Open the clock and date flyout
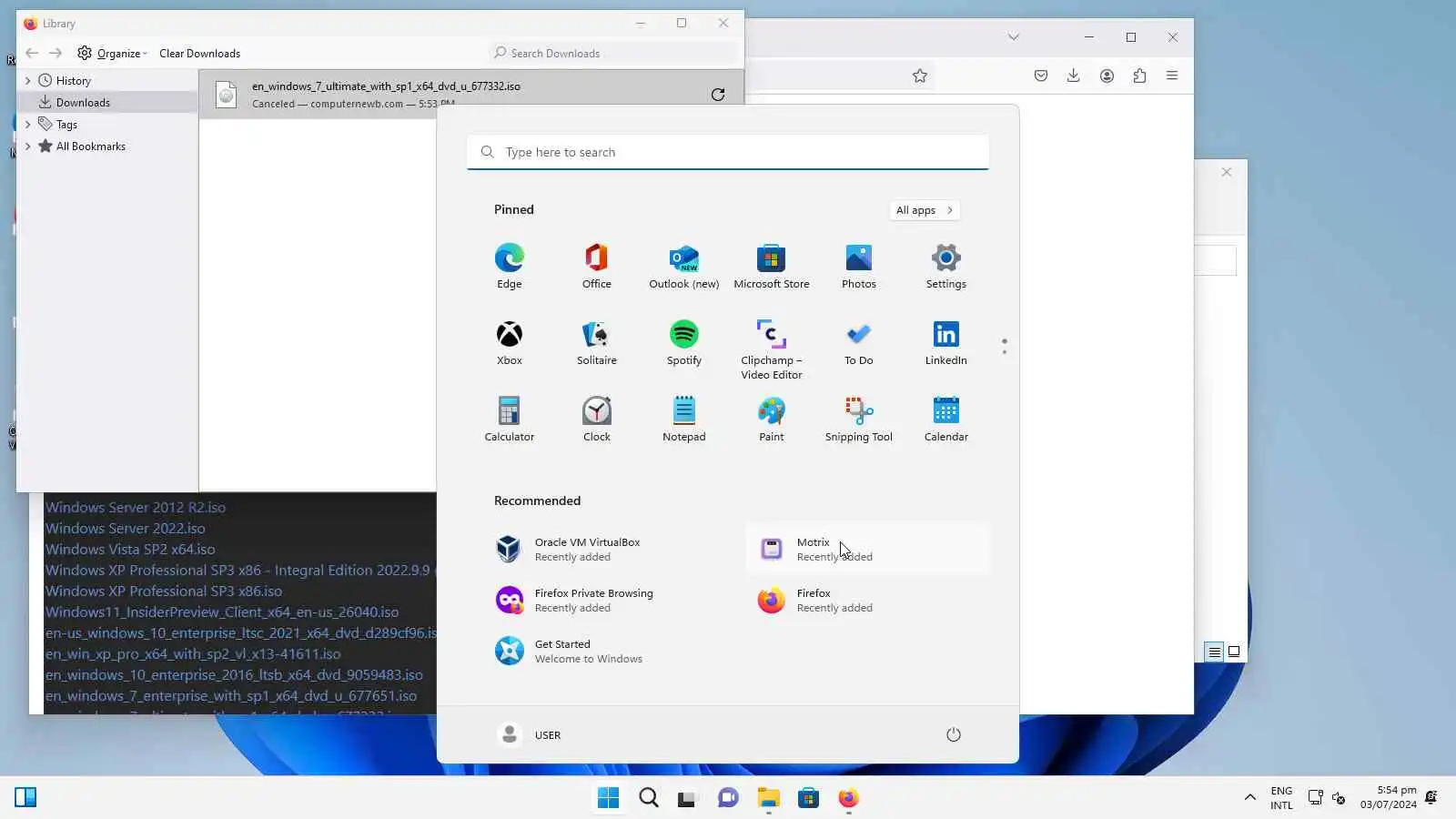The width and height of the screenshot is (1456, 819). point(1389,797)
